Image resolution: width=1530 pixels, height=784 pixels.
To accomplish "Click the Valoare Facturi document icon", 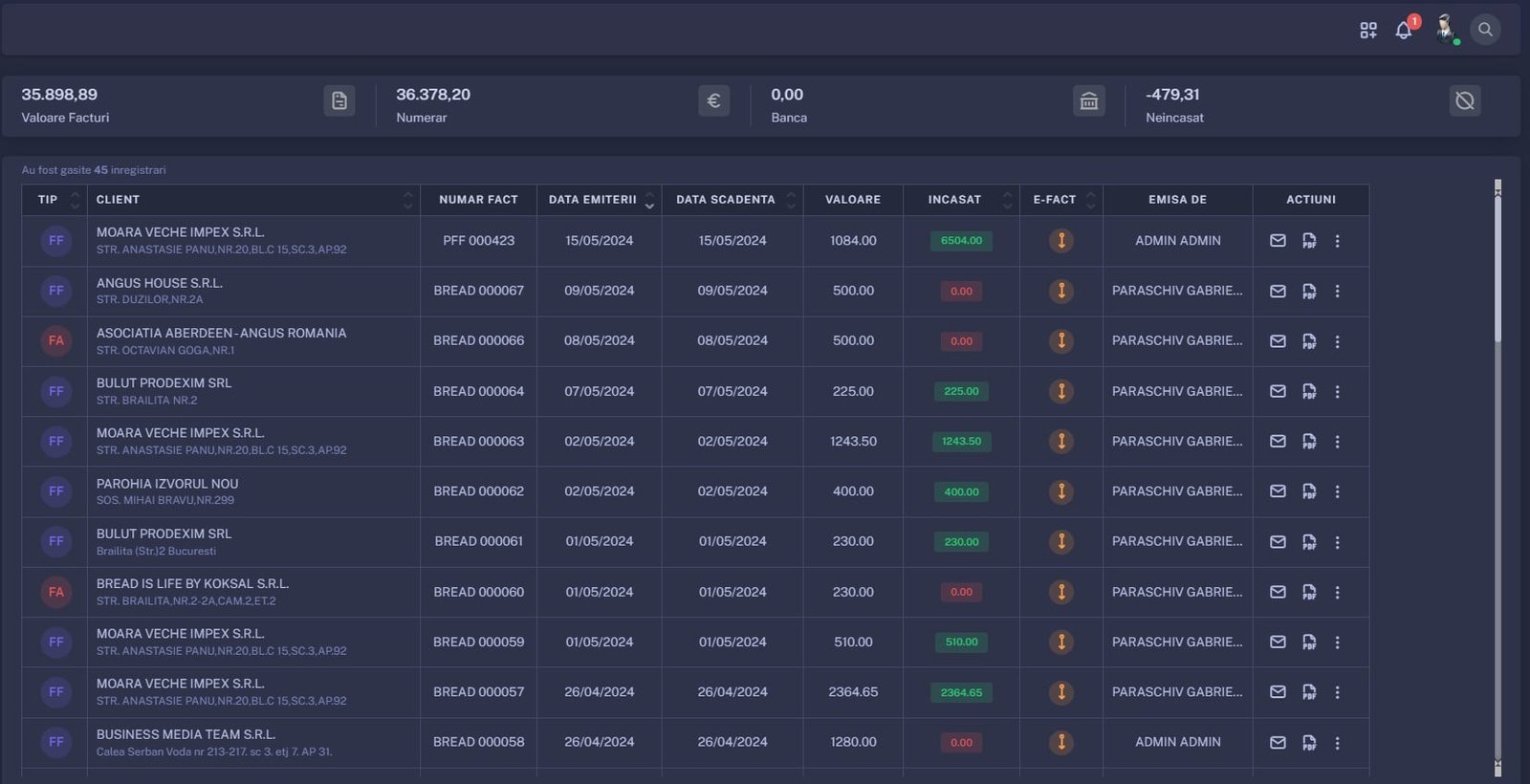I will click(x=339, y=101).
